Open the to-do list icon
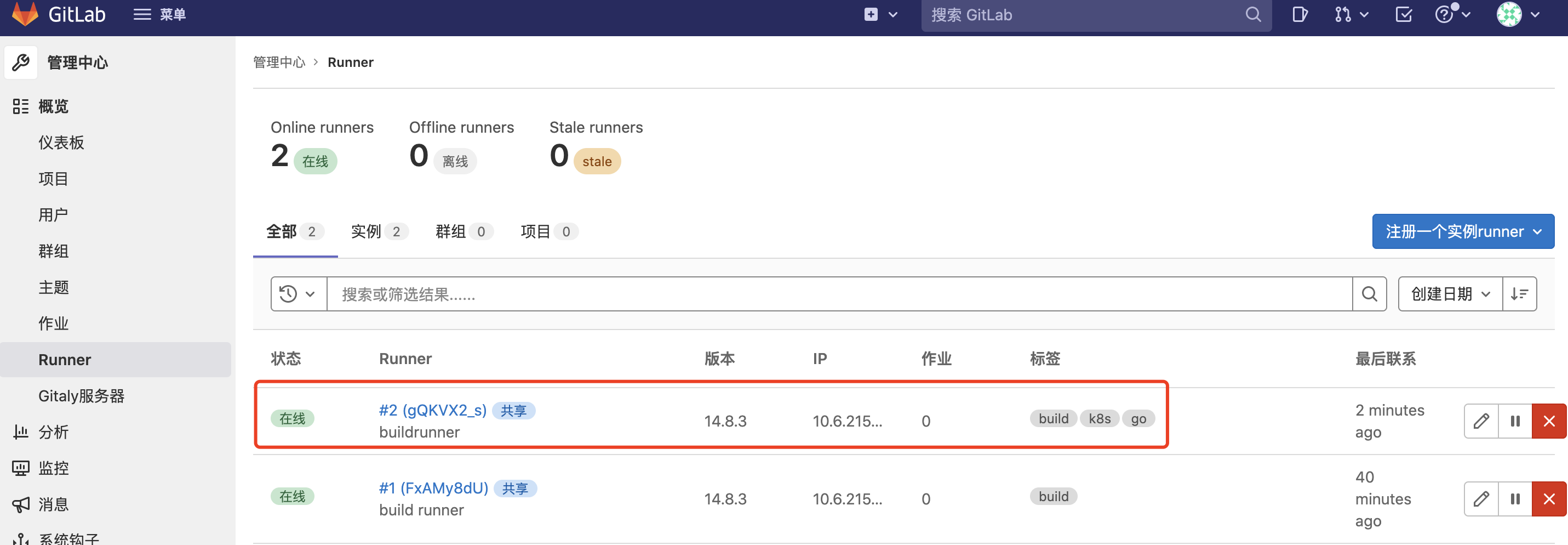Viewport: 1568px width, 545px height. [1404, 14]
